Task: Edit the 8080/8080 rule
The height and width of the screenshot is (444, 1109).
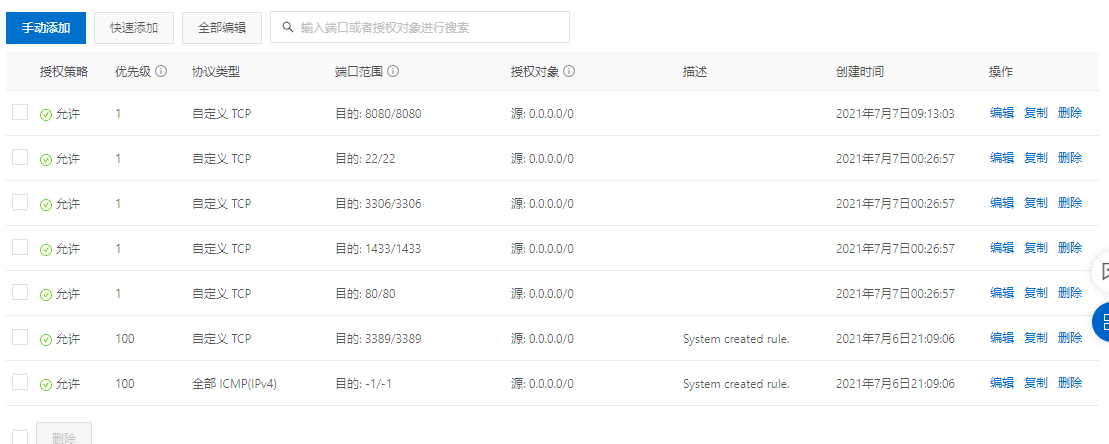Action: click(1001, 113)
